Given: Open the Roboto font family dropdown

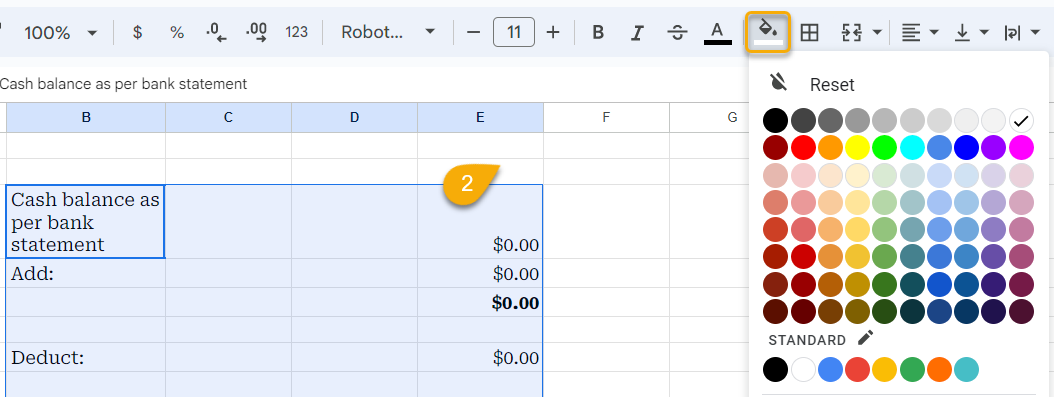Looking at the screenshot, I should coord(389,32).
